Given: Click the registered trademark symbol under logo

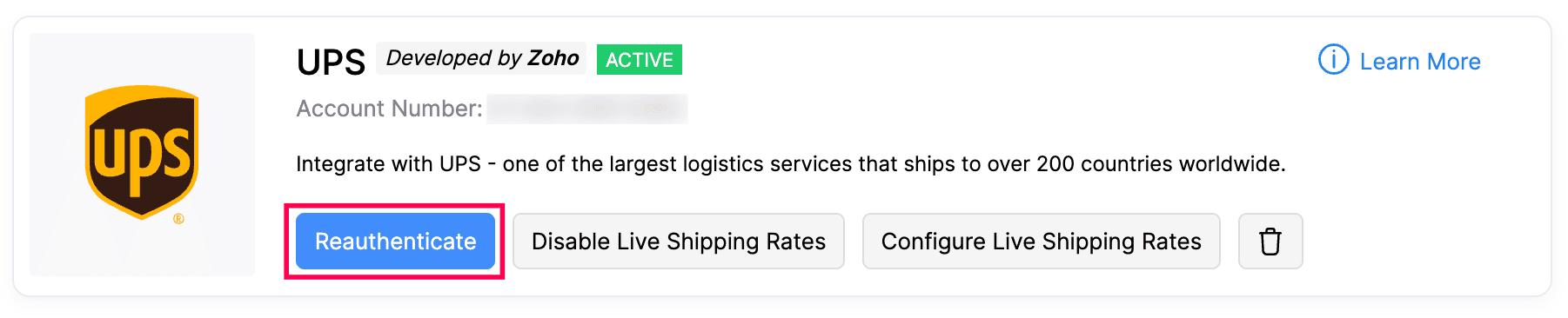Looking at the screenshot, I should 178,219.
